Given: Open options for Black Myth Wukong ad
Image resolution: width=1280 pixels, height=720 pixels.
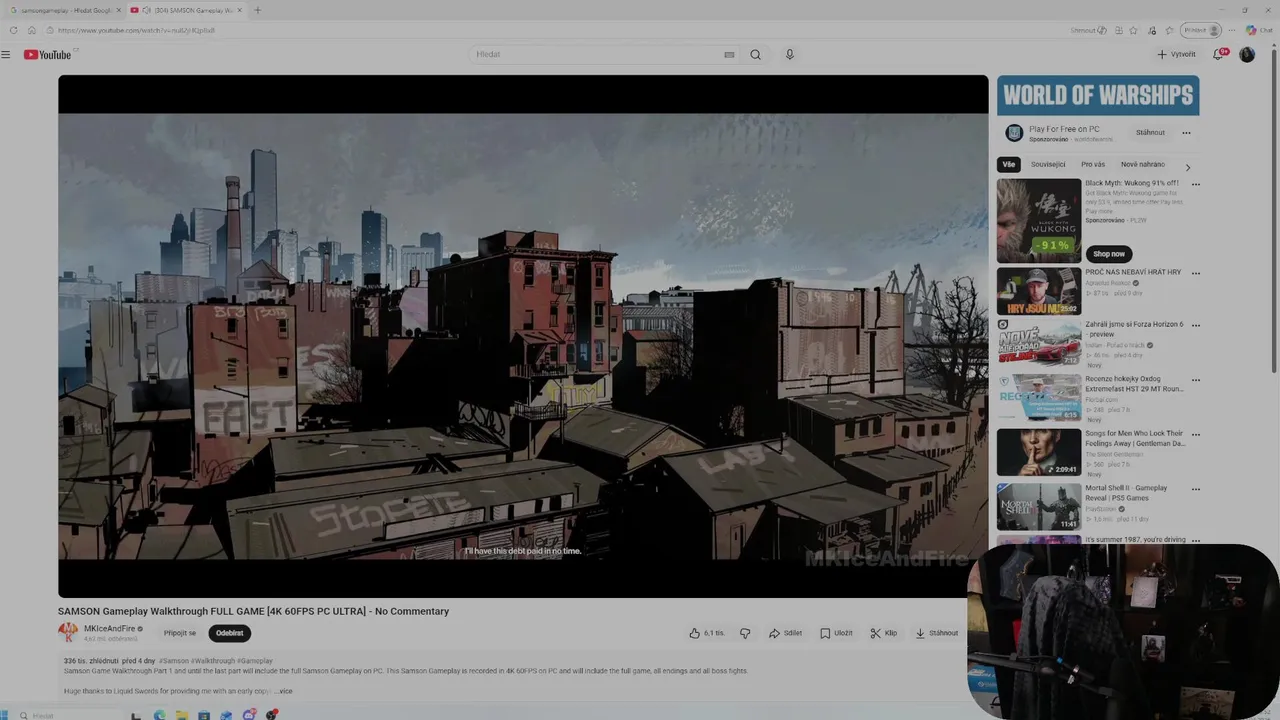Looking at the screenshot, I should pos(1195,185).
